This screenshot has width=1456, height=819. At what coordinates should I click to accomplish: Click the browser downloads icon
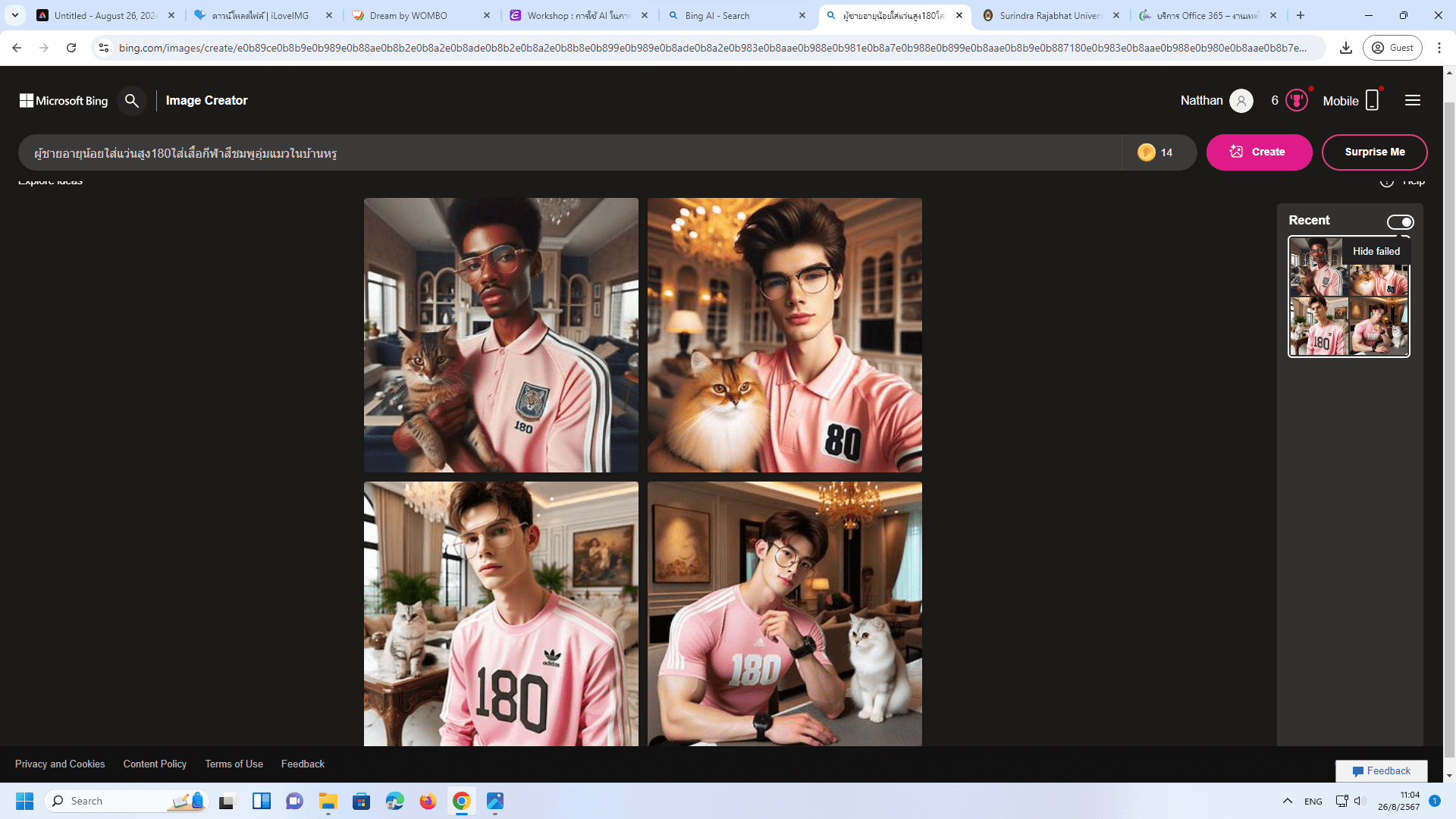(1346, 48)
